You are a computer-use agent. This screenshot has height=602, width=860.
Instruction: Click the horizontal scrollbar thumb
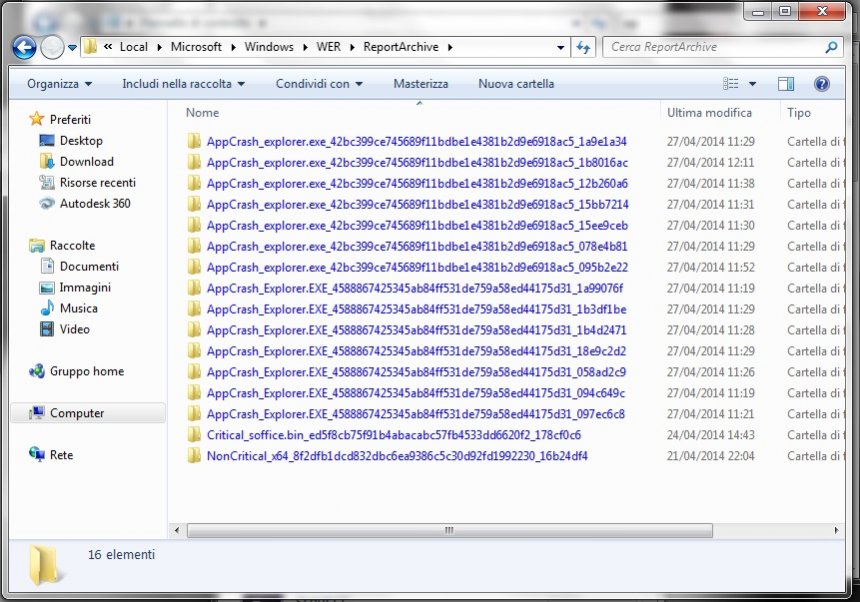450,530
